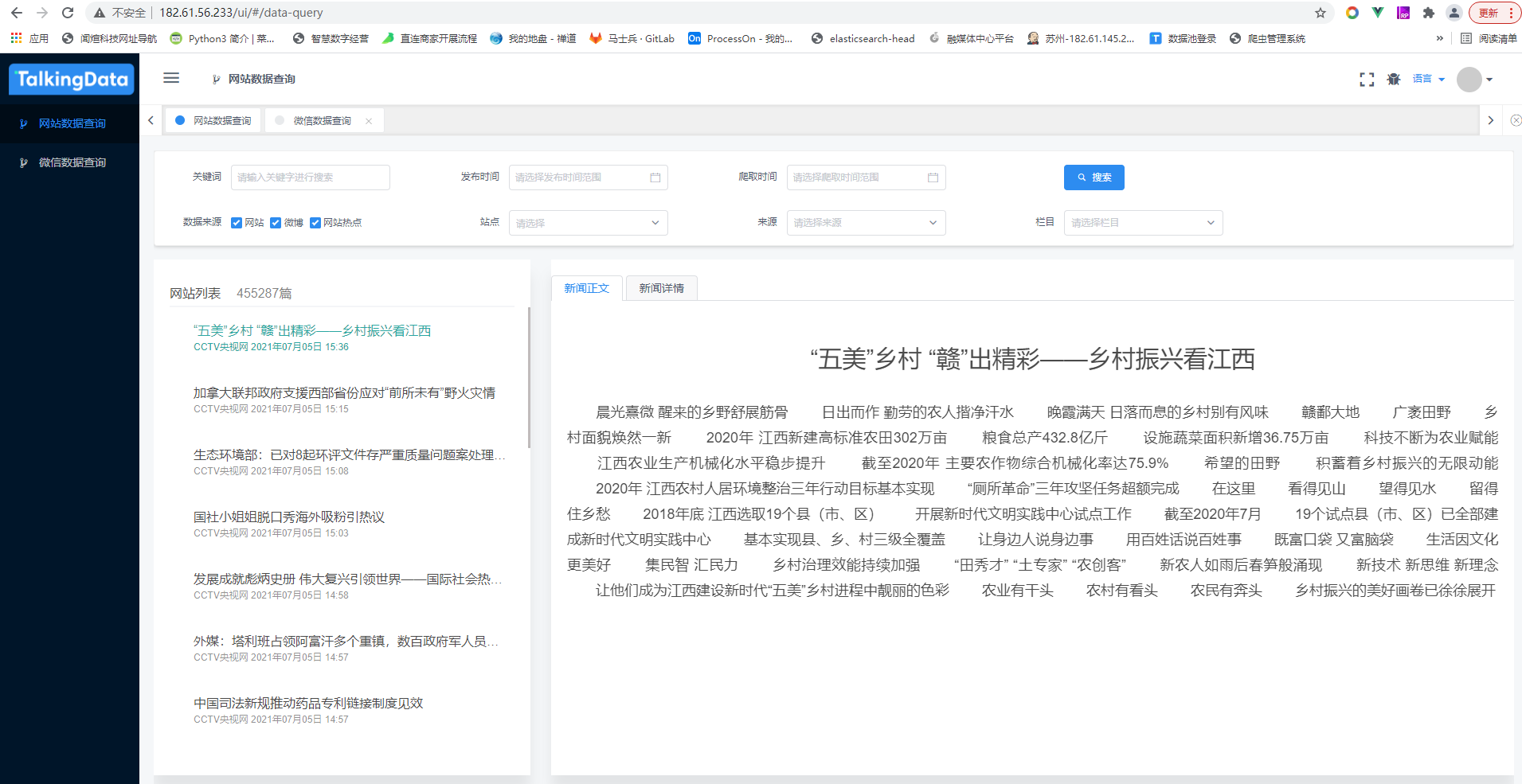The width and height of the screenshot is (1522, 784).
Task: Select 微信数据查询 in the sidebar
Action: click(x=69, y=162)
